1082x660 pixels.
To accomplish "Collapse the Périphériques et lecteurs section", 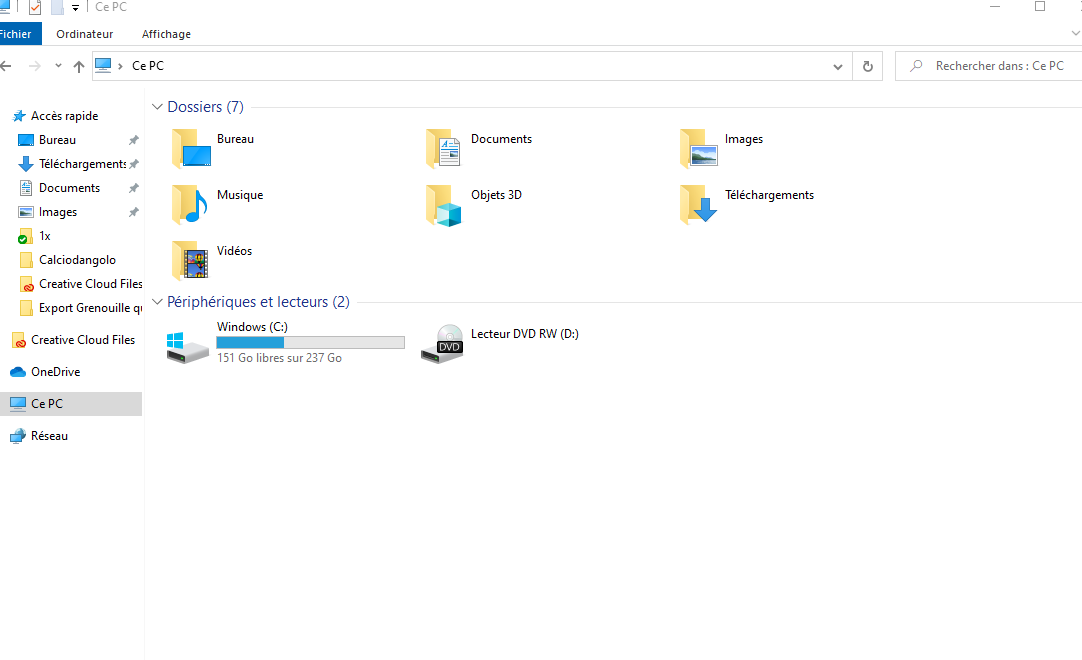I will coord(157,302).
